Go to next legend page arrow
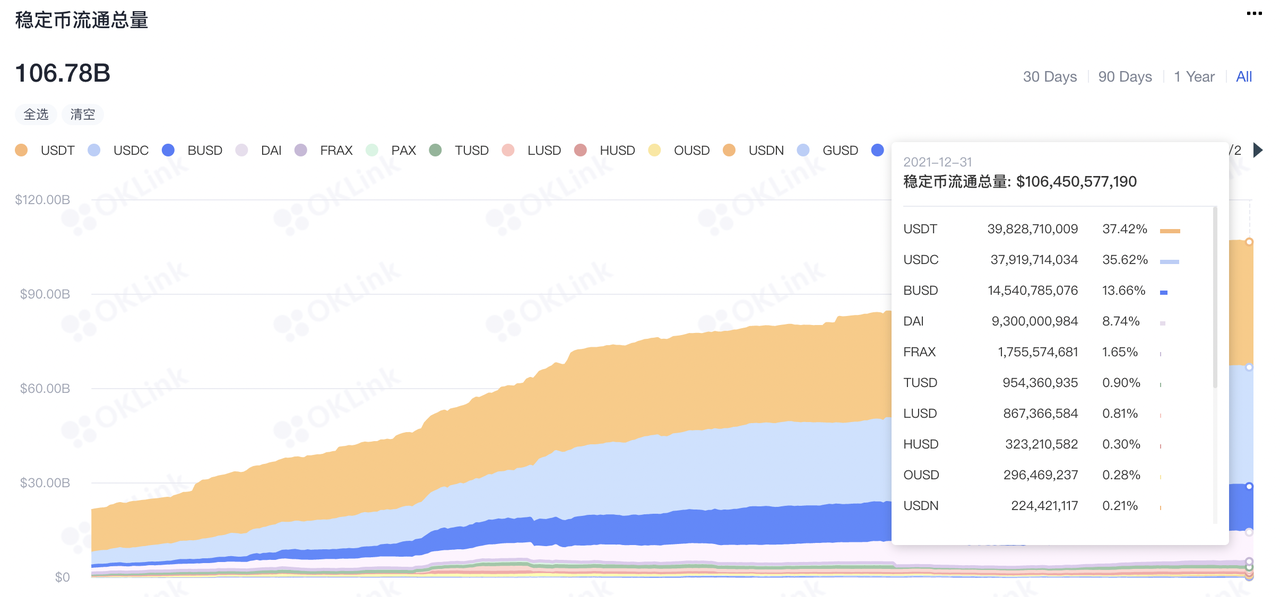This screenshot has width=1280, height=597. tap(1258, 150)
